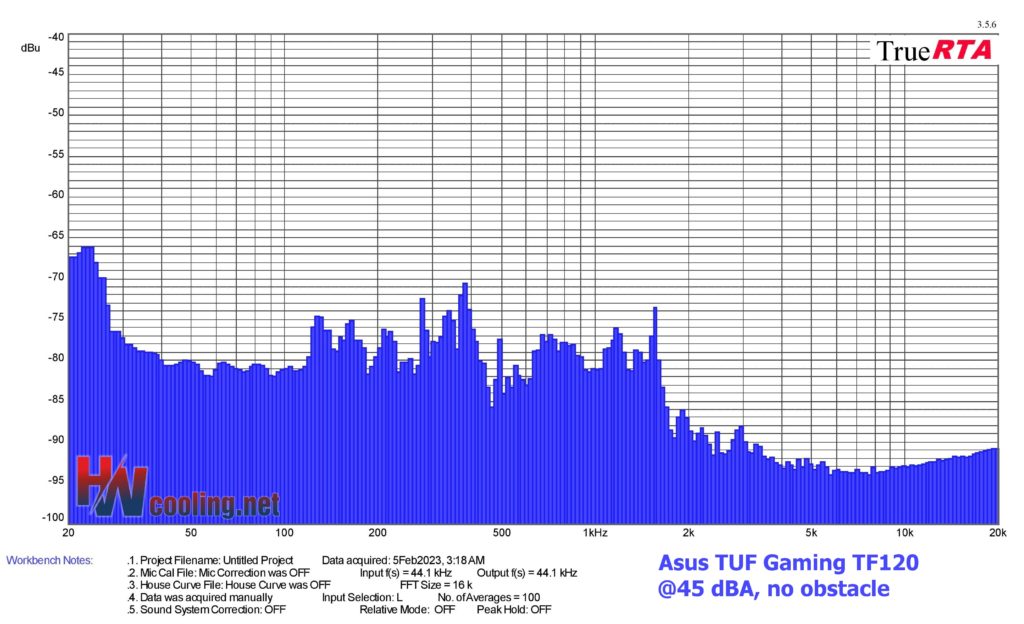Select the Workbench Notes label
This screenshot has height=624, width=1024.
(x=49, y=560)
